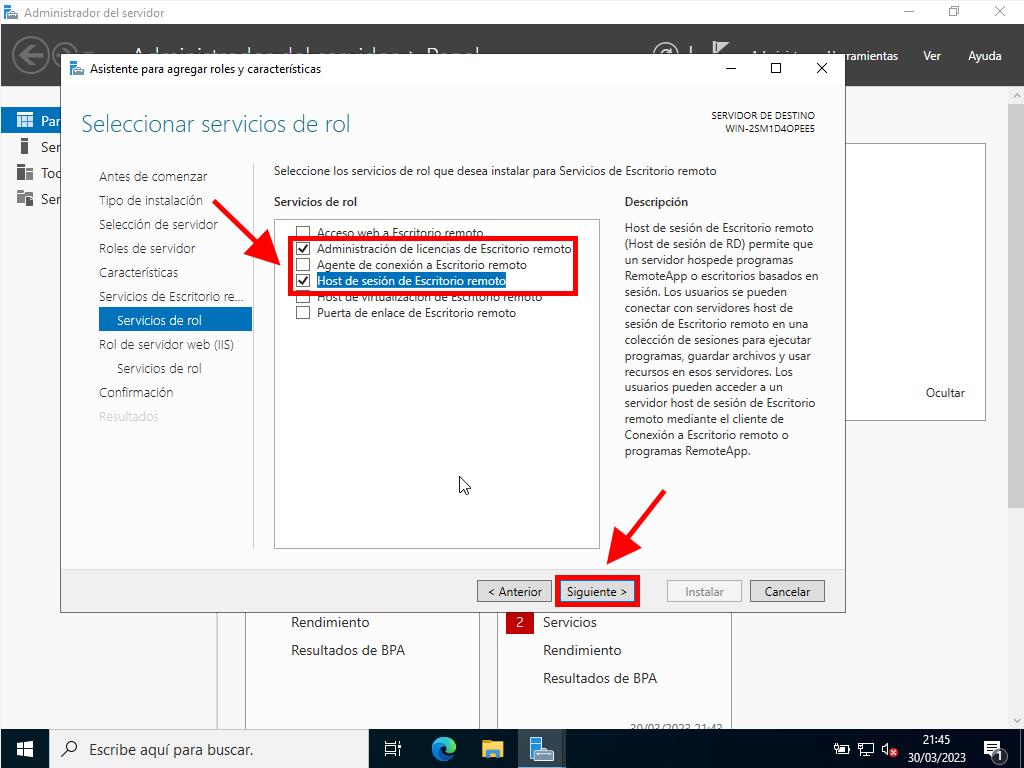Click the Siguiente button
The height and width of the screenshot is (768, 1024).
tap(597, 591)
